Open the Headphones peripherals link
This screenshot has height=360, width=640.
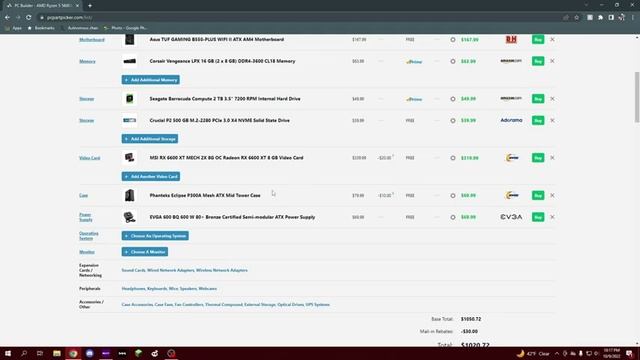(133, 289)
